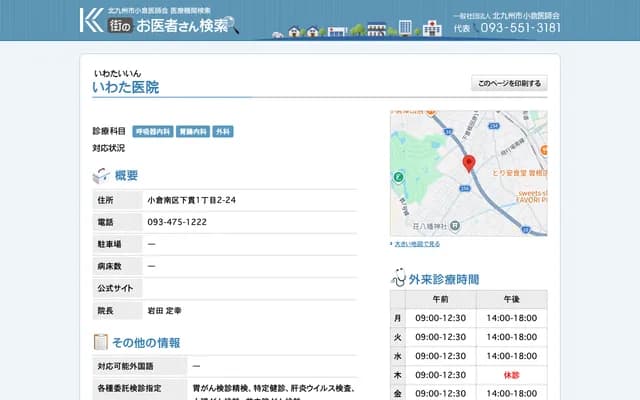Click the 概要 section icon
Viewport: 640px width, 400px height.
pos(101,176)
